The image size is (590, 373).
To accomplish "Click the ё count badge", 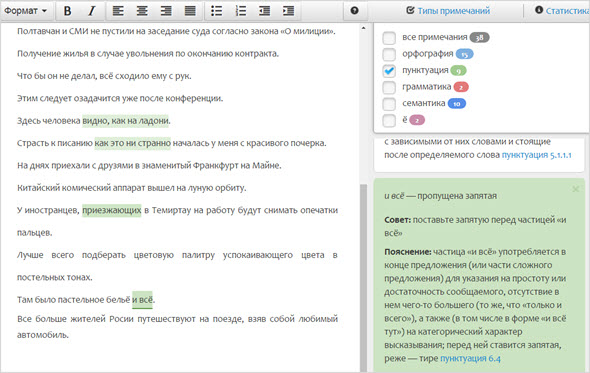I will 417,120.
